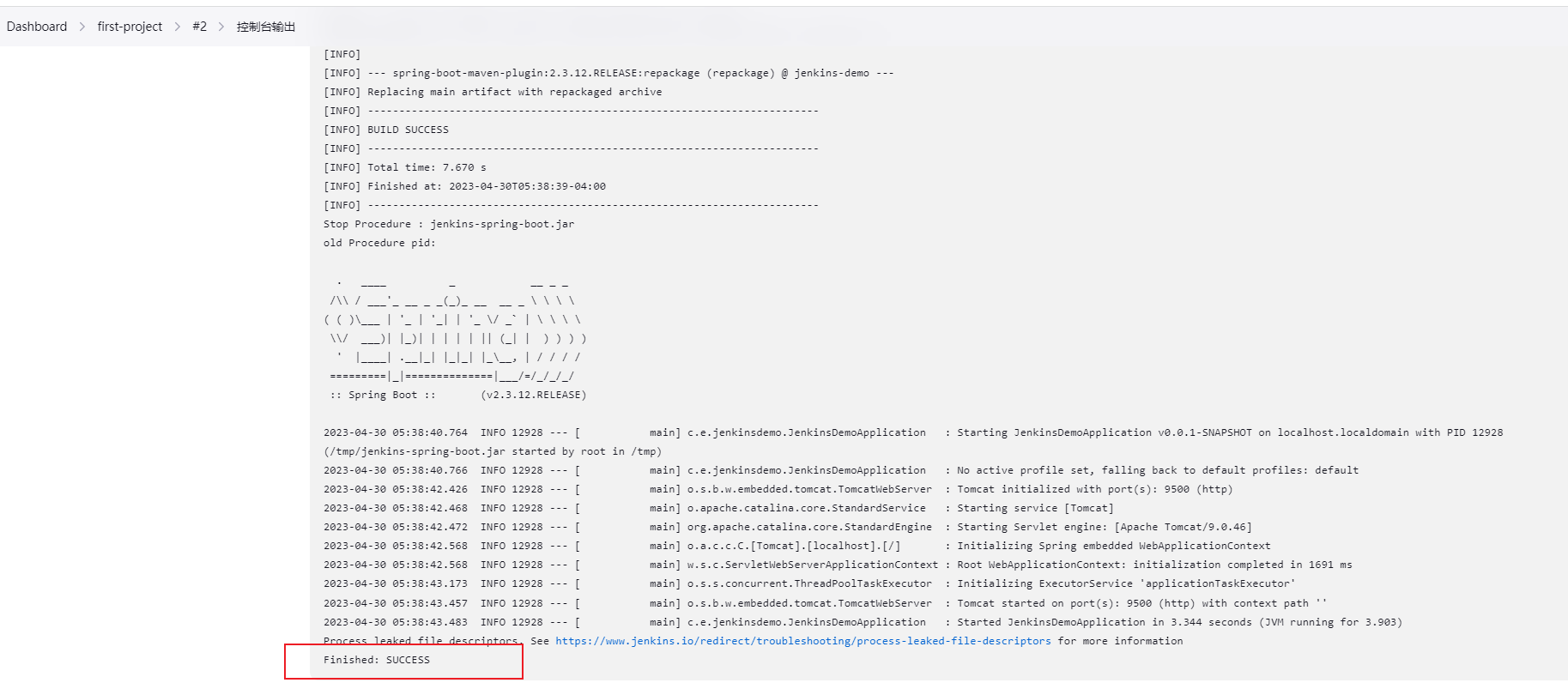Open the process-leaked-file-descriptors troubleshooting link
The image size is (1568, 689).
point(802,641)
